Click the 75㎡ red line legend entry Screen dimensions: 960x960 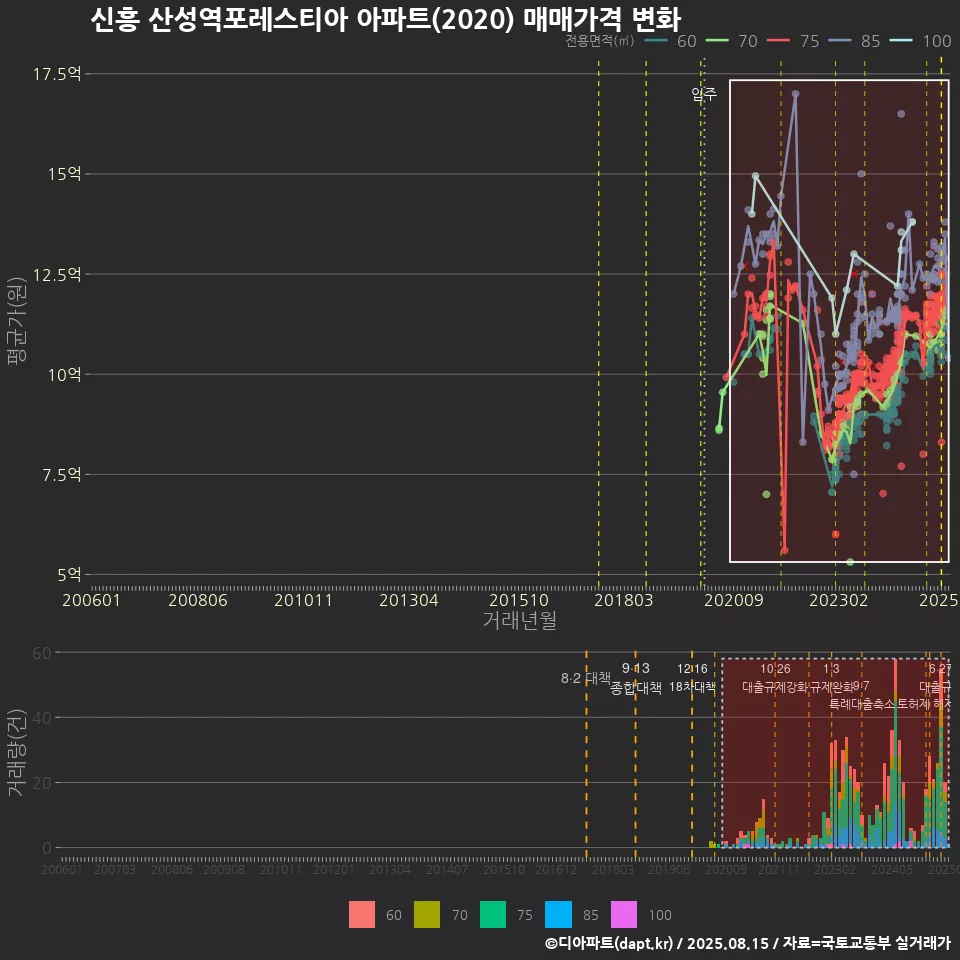793,41
